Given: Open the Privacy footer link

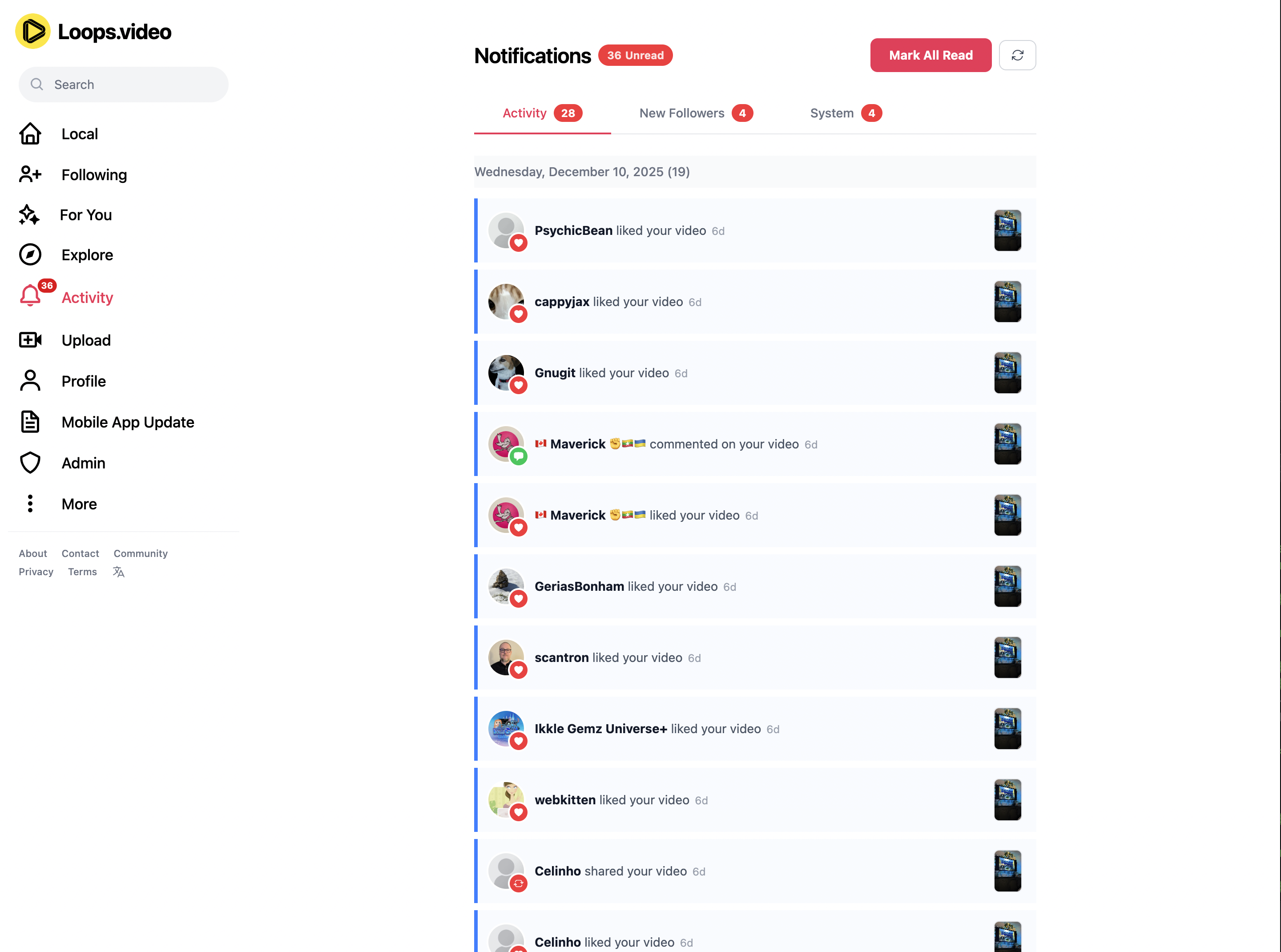Looking at the screenshot, I should tap(36, 572).
